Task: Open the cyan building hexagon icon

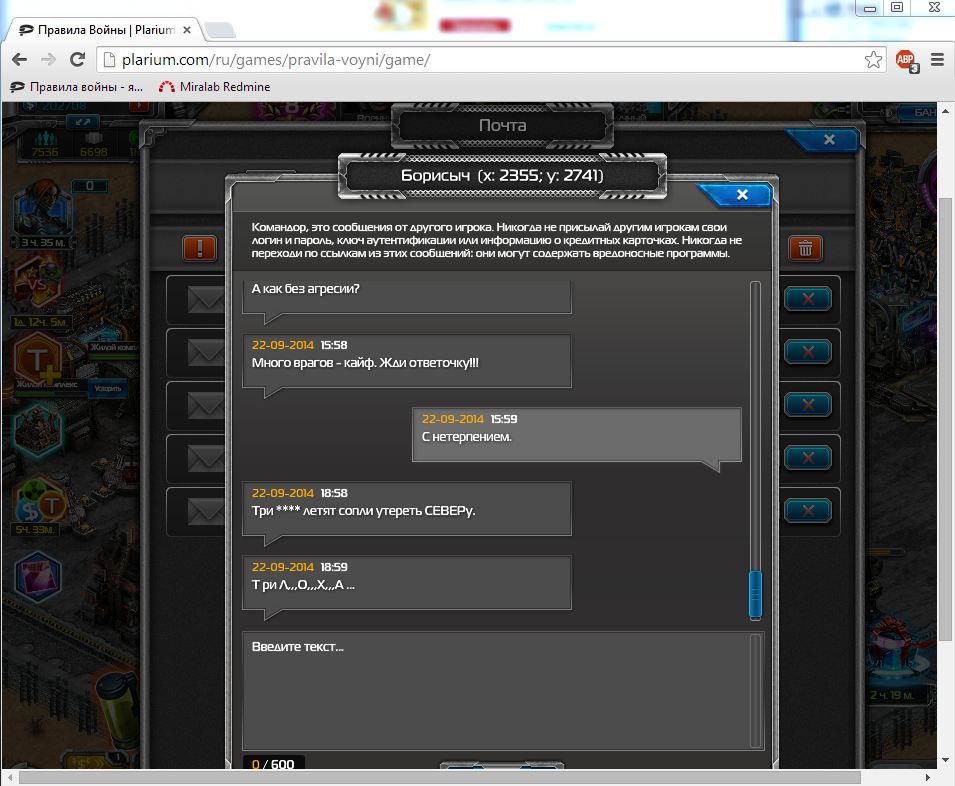Action: point(38,432)
